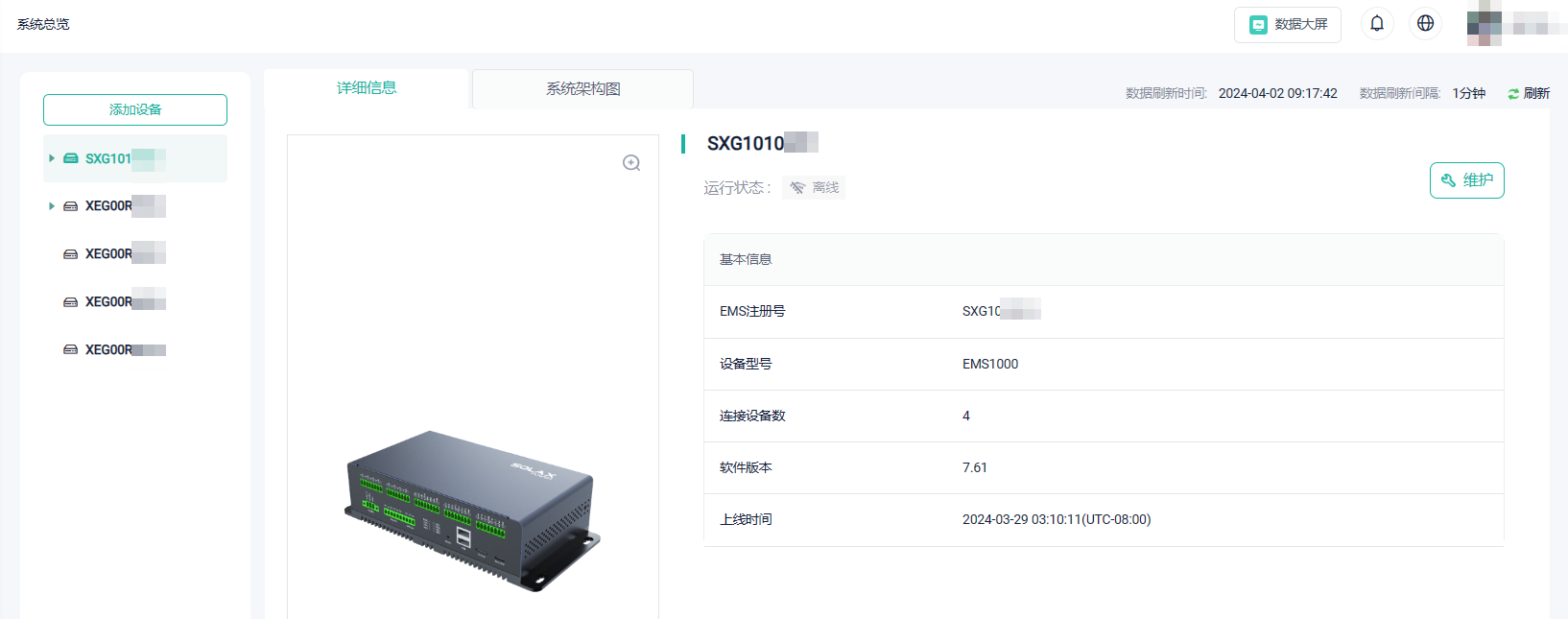This screenshot has width=1568, height=619.
Task: Switch to the 详细信息 tab
Action: tap(367, 88)
